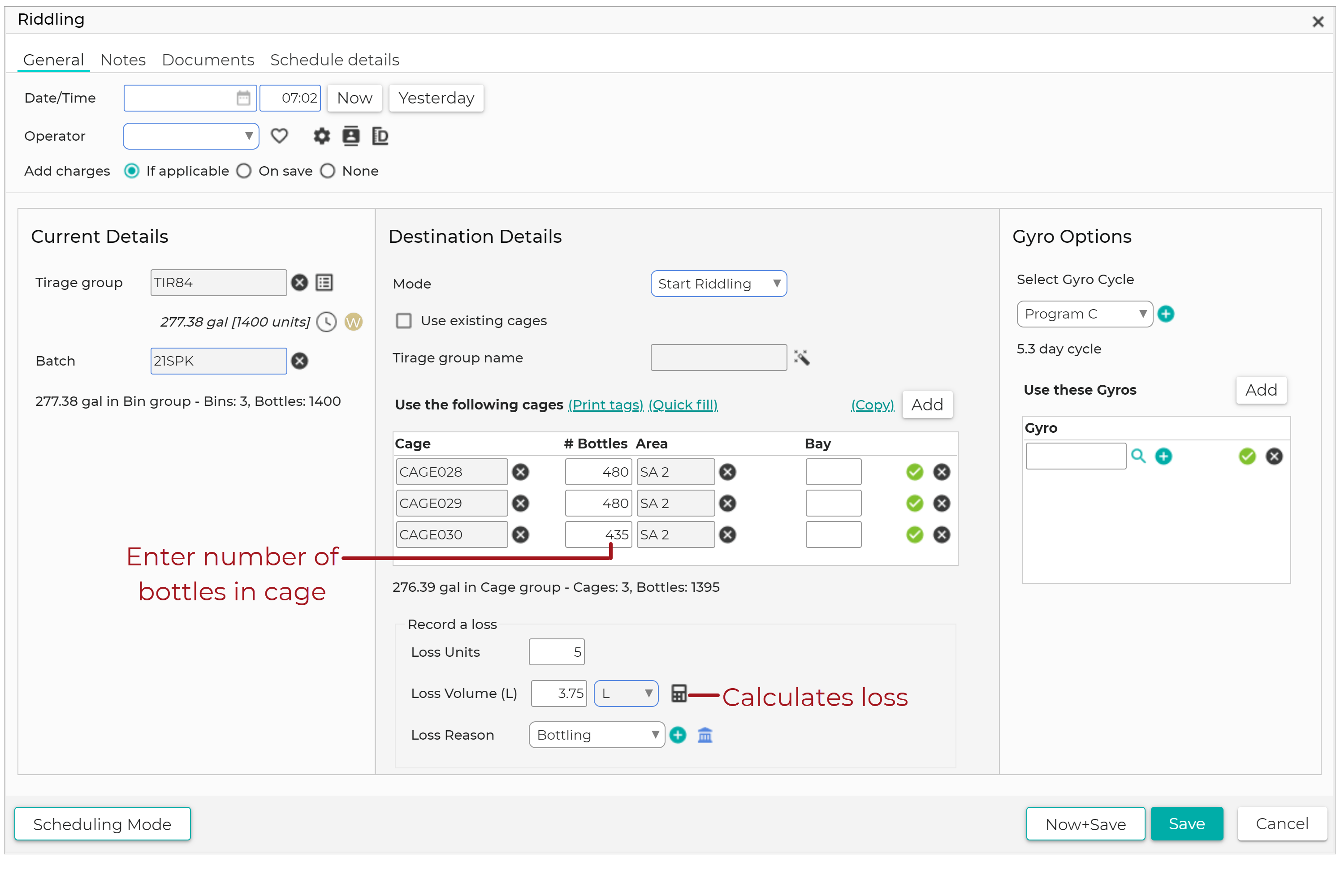The width and height of the screenshot is (1336, 896).
Task: Open the Operator dropdown
Action: [191, 136]
